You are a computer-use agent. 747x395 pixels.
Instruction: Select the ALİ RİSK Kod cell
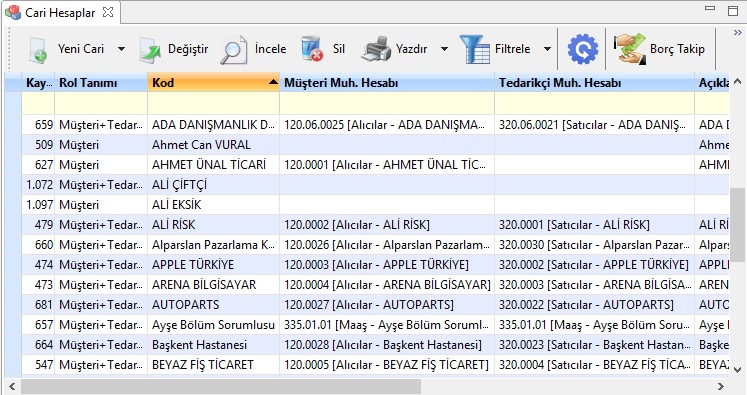click(213, 225)
